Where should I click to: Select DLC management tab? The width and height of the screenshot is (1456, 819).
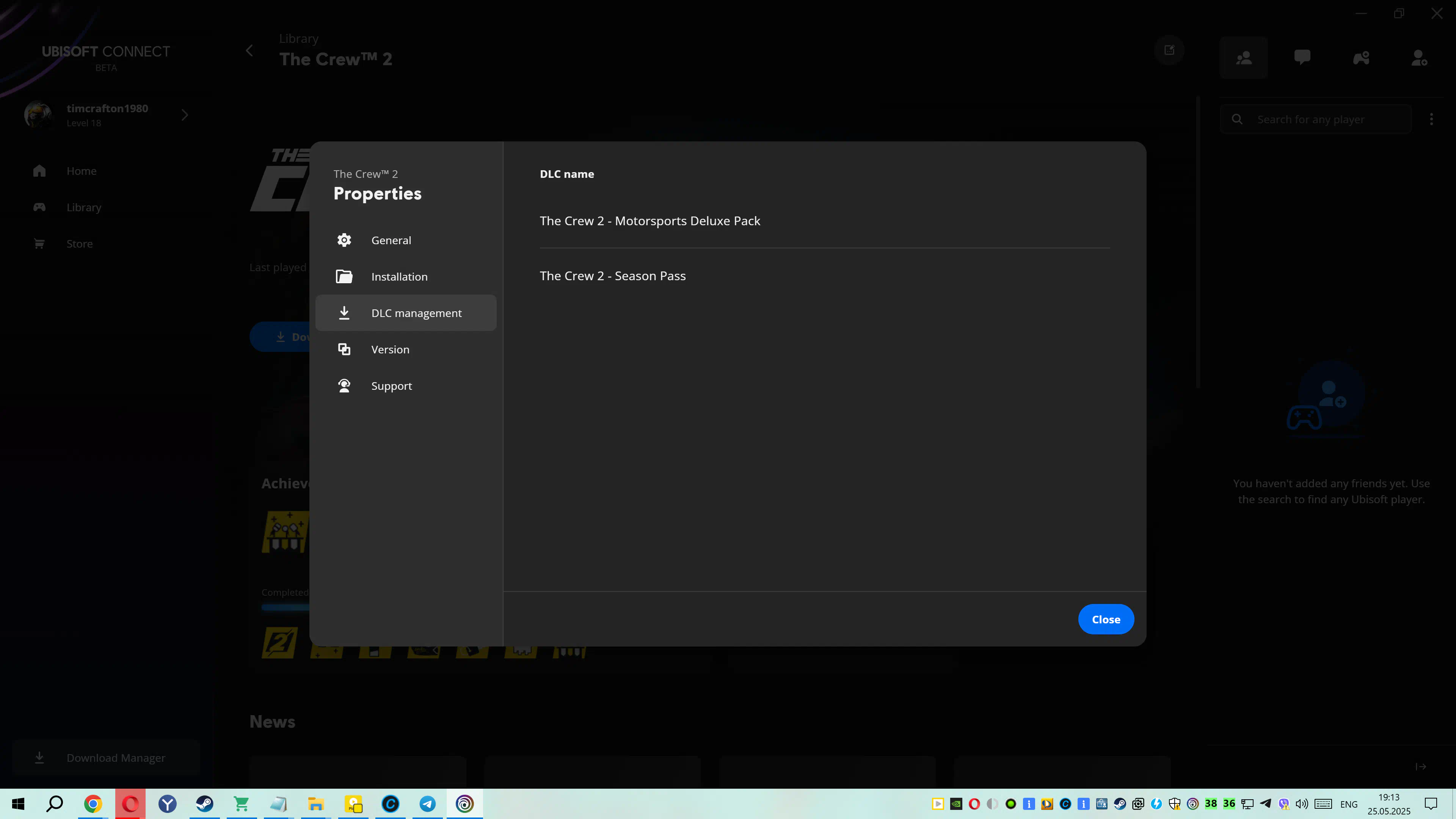406,312
